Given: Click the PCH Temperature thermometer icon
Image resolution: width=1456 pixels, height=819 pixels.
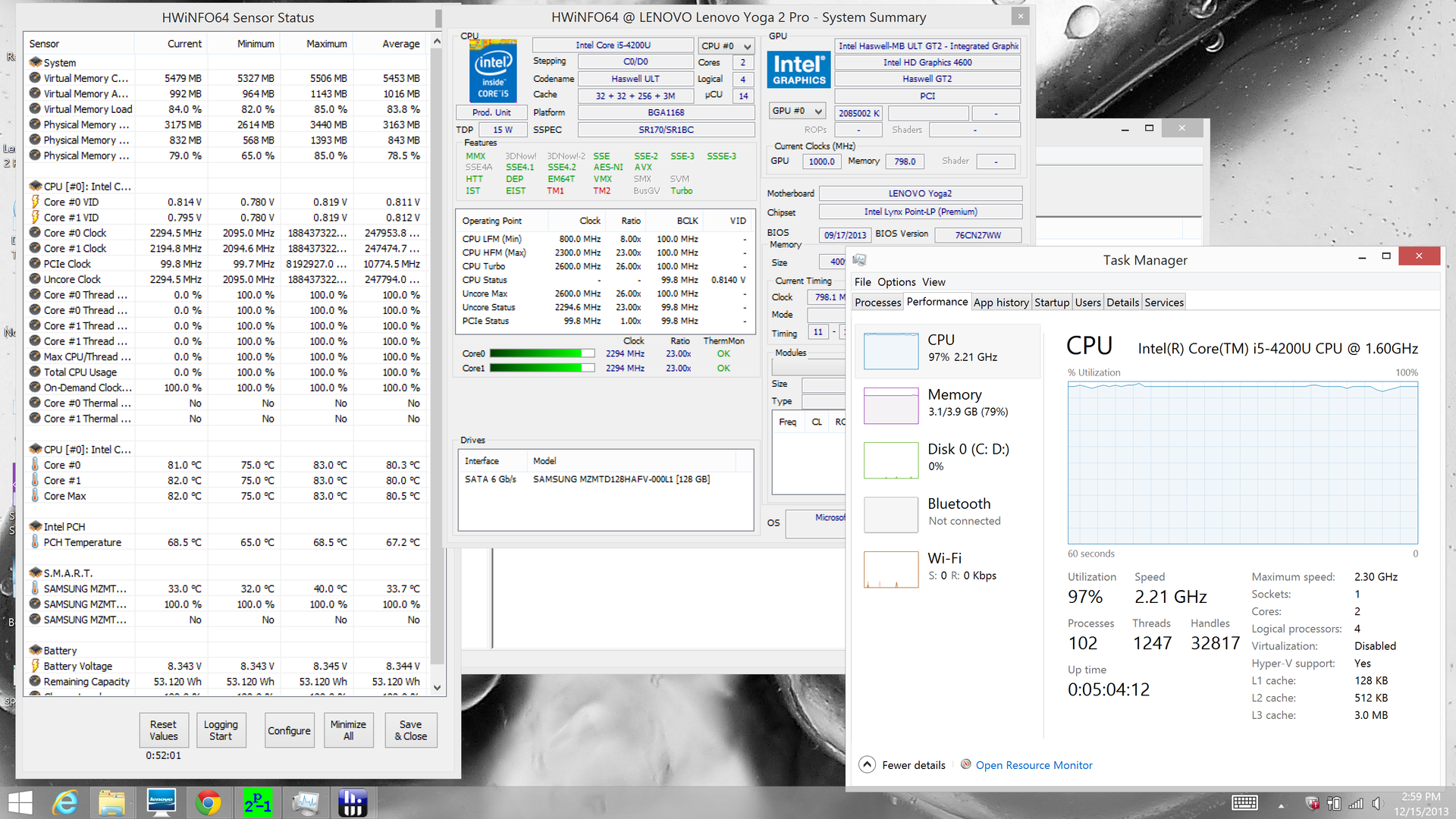Looking at the screenshot, I should pyautogui.click(x=35, y=542).
